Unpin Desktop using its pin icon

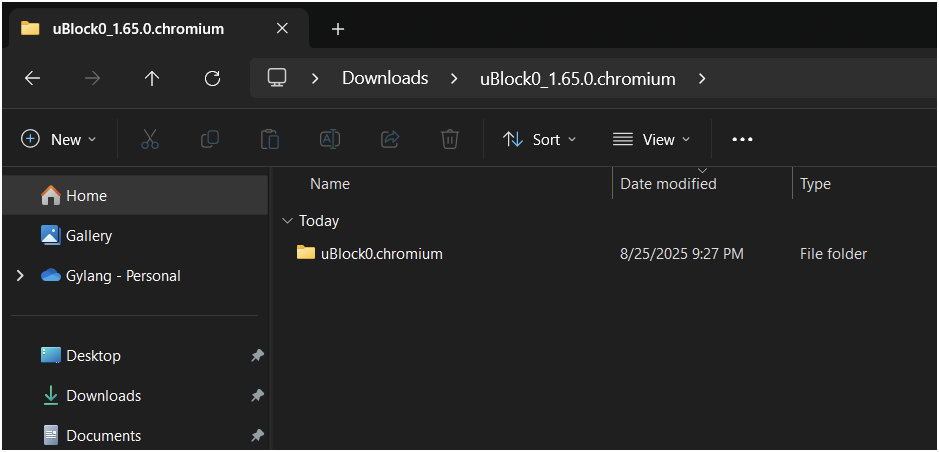pos(258,356)
